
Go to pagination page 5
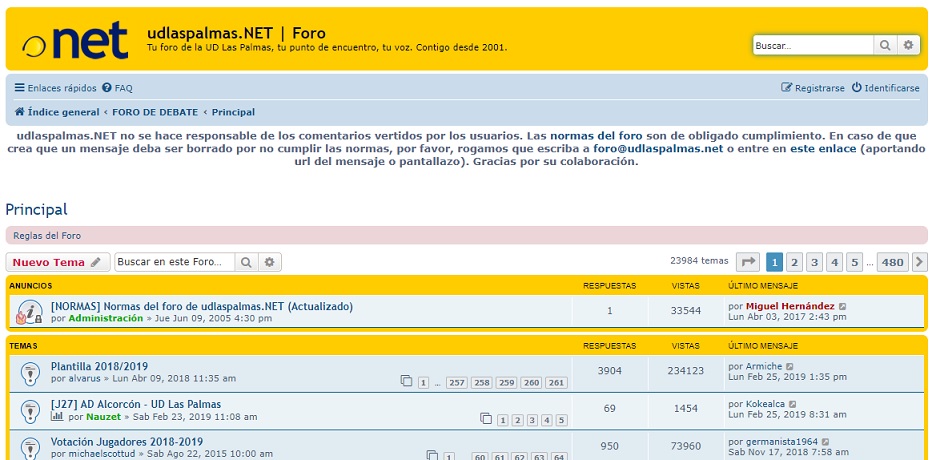(854, 262)
